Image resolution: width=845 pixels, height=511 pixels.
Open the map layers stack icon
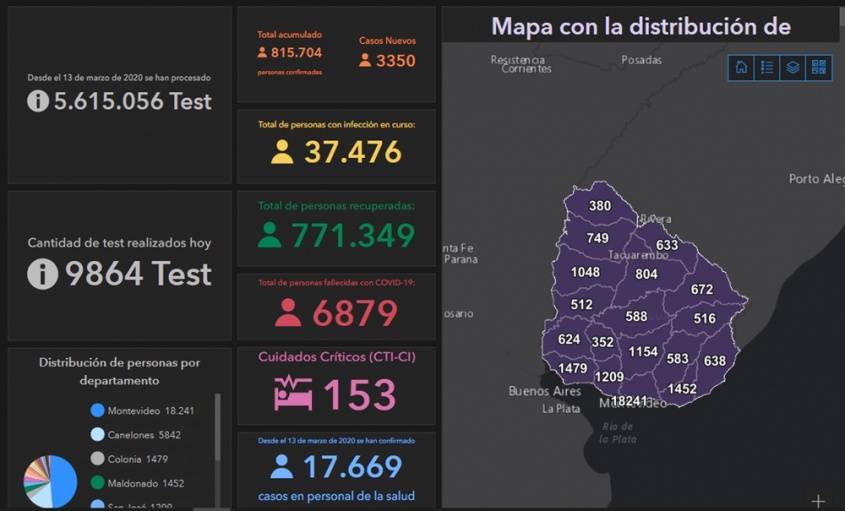(793, 68)
